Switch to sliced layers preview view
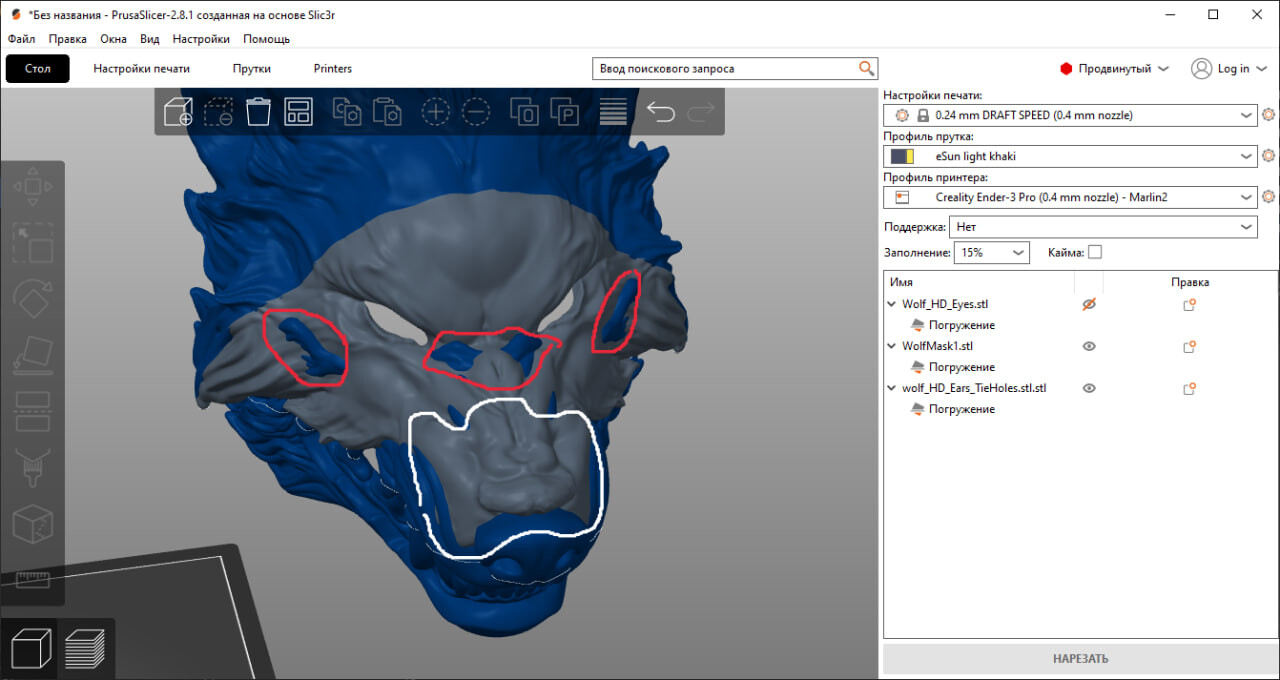1280x680 pixels. point(85,648)
